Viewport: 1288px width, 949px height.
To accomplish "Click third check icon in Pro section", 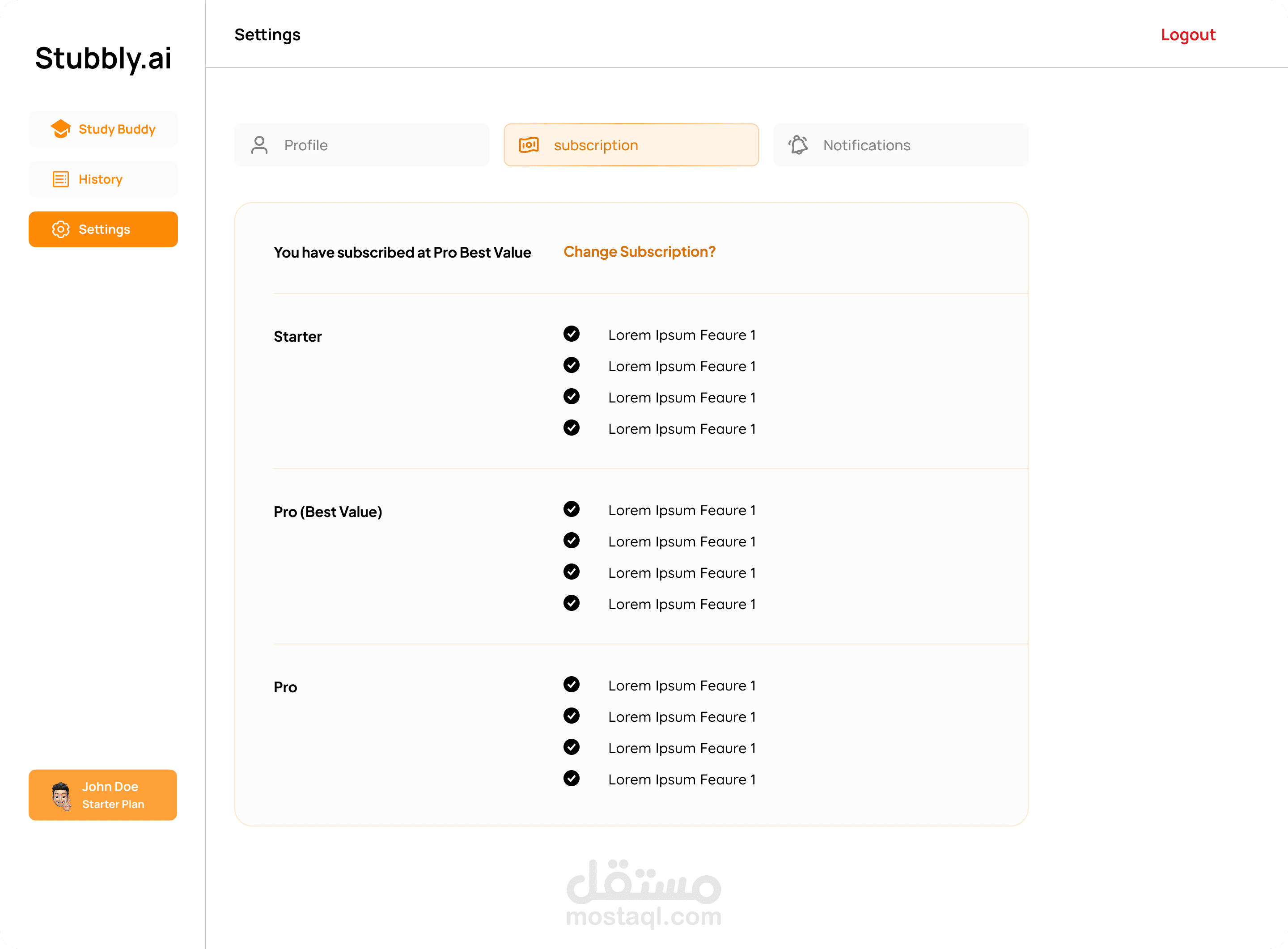I will [x=571, y=747].
